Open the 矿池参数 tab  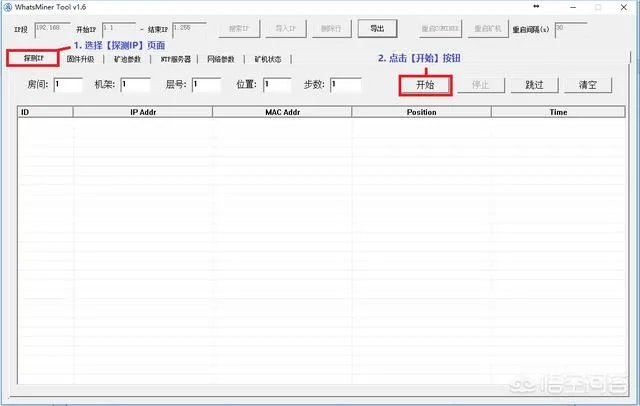[127, 59]
